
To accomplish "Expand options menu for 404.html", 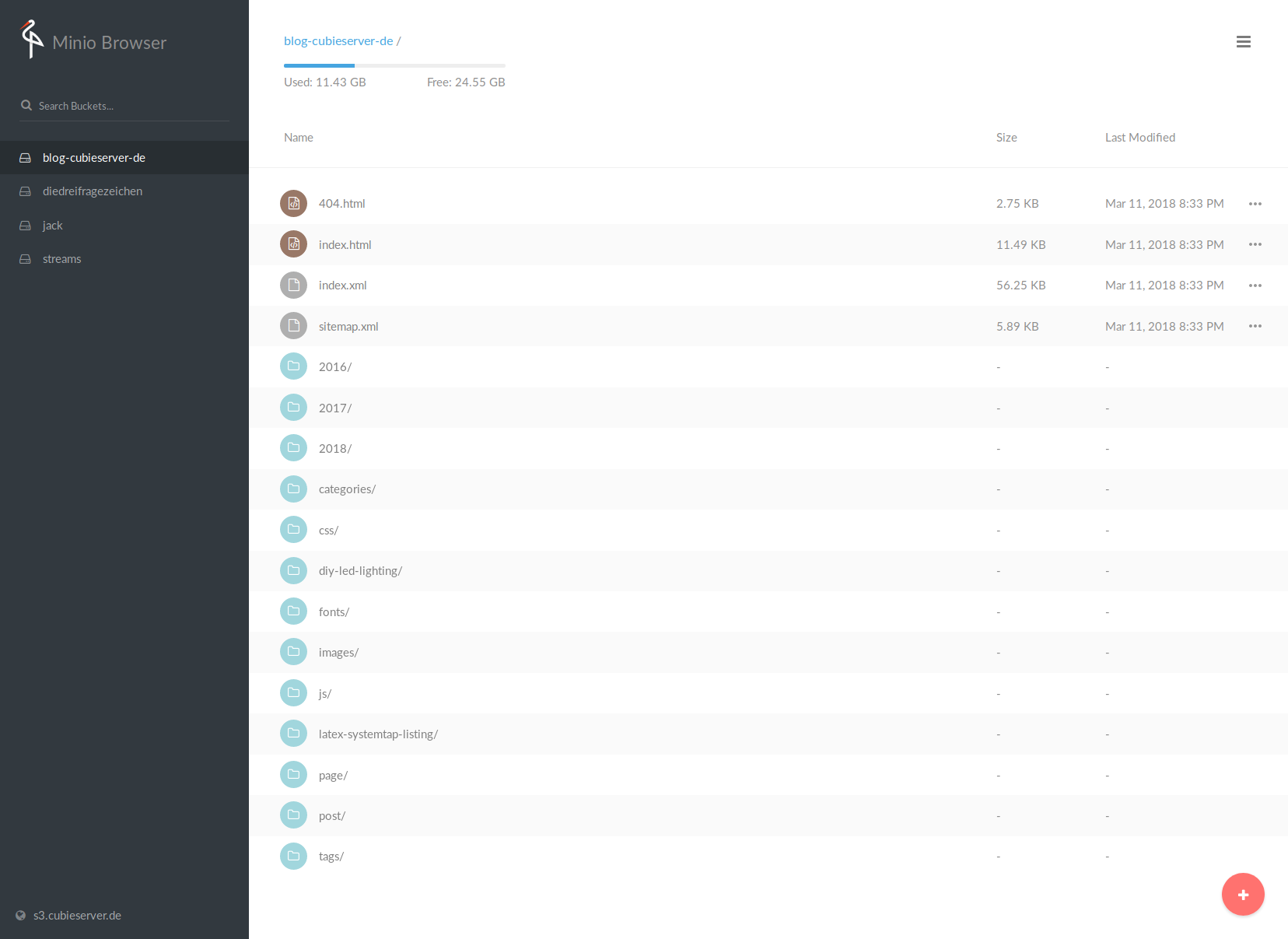I will coord(1255,204).
